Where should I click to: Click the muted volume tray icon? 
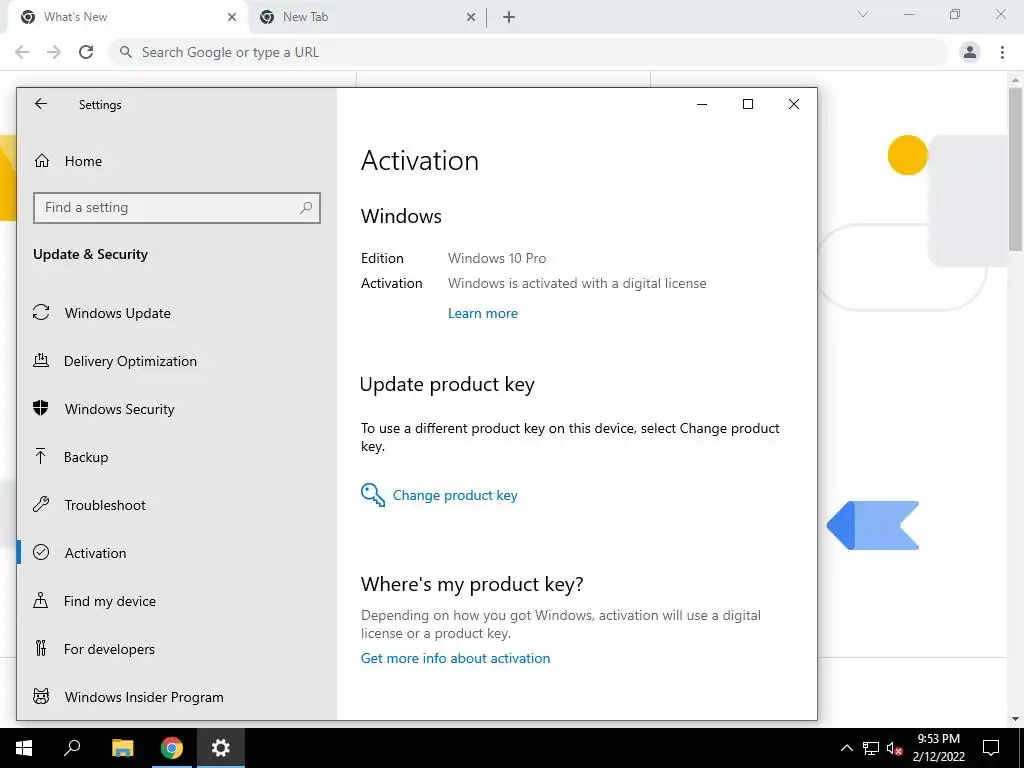pos(895,748)
